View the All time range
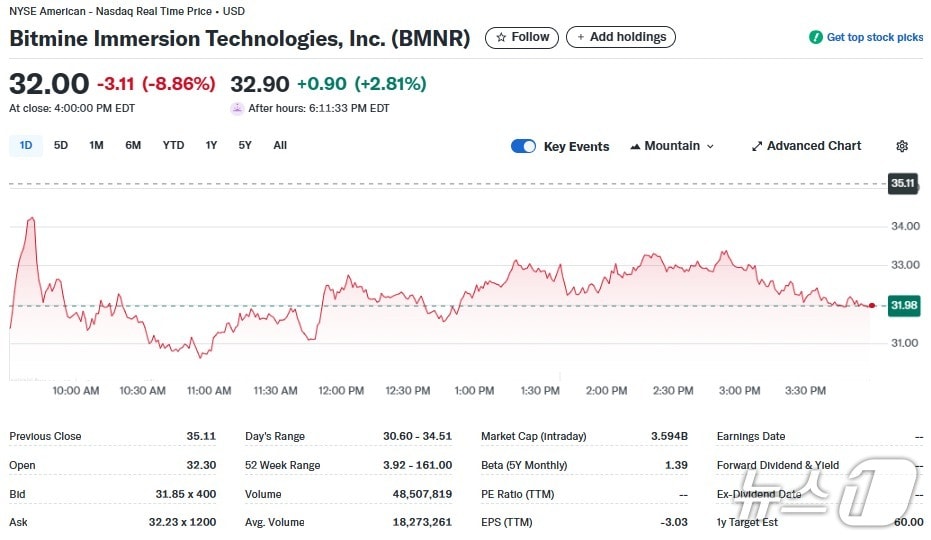The height and width of the screenshot is (540, 931). coord(280,145)
